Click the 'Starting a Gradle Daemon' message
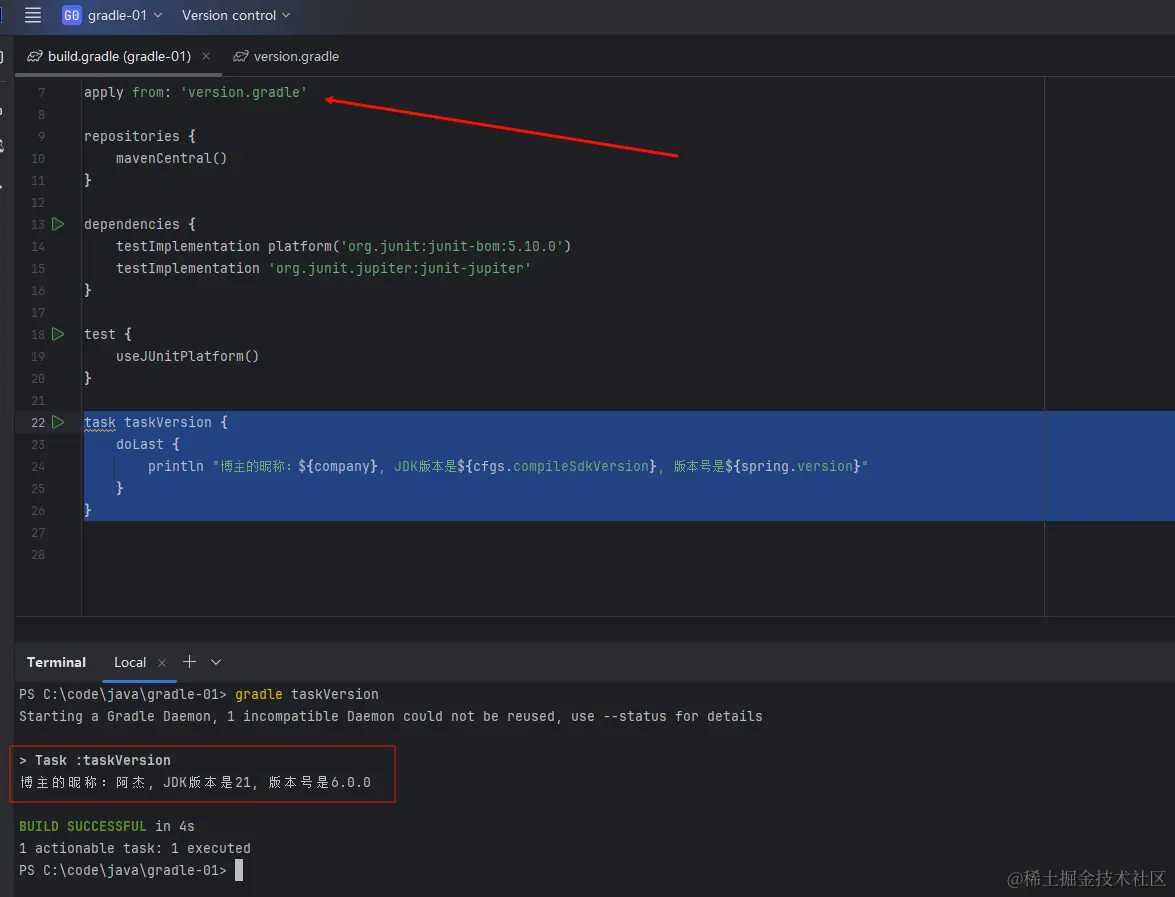 coord(390,716)
